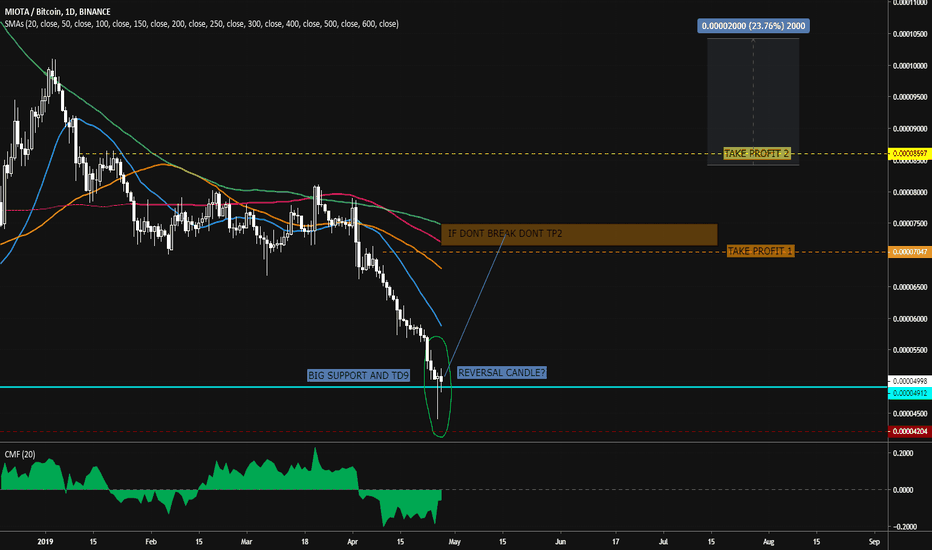The image size is (932, 550).
Task: Select the CMF (20) indicator label
Action: [x=20, y=454]
